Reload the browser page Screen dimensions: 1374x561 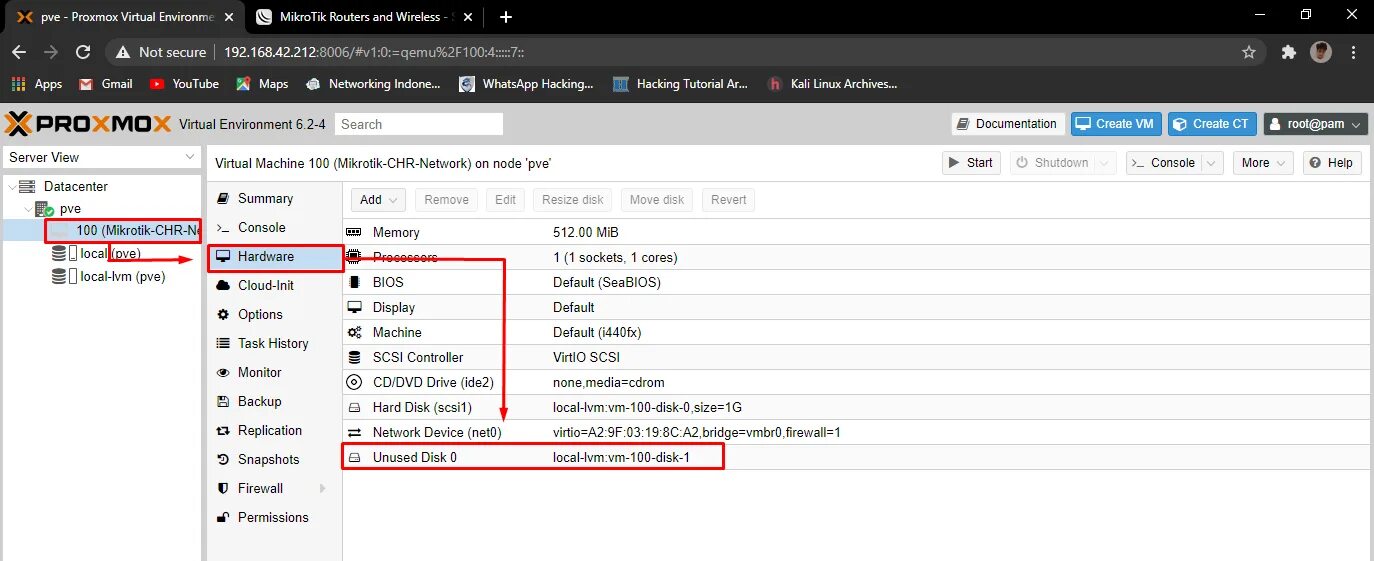point(83,52)
